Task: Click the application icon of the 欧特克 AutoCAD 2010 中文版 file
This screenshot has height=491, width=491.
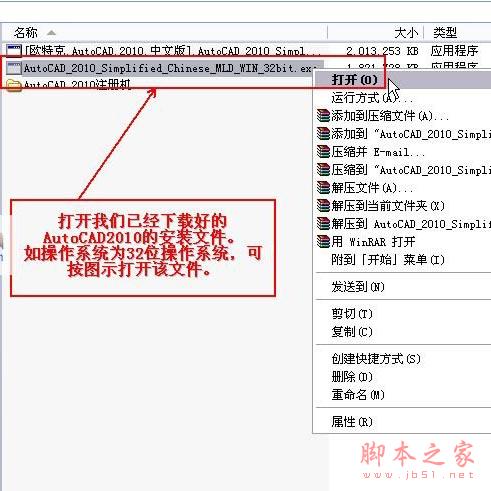Action: 14,51
